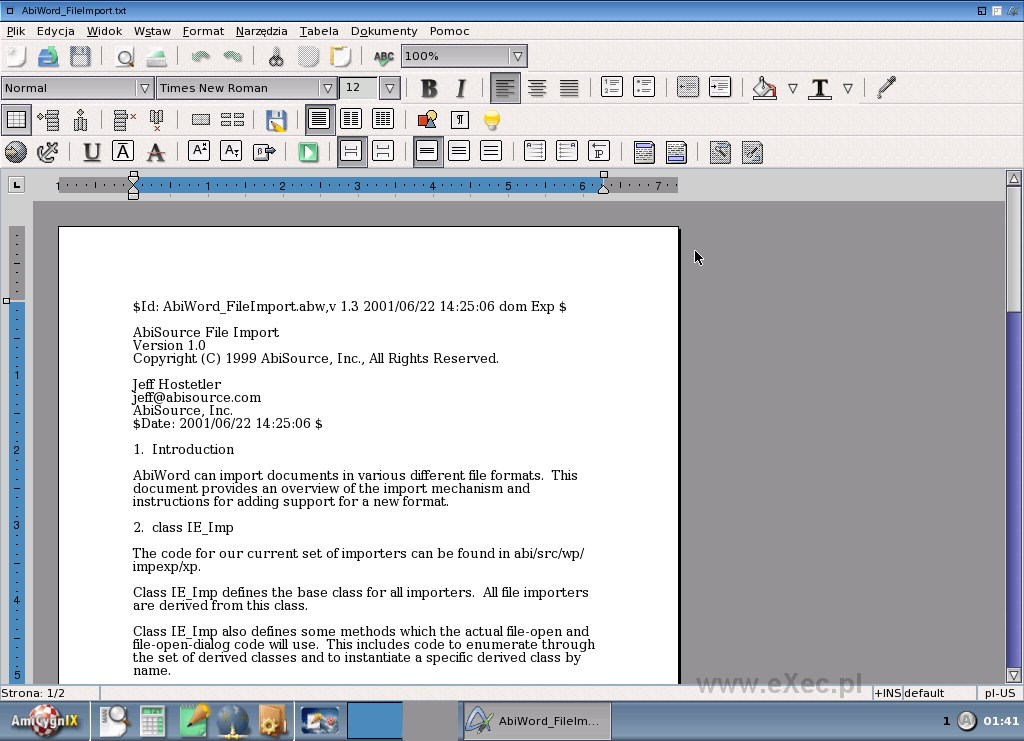This screenshot has height=741, width=1024.
Task: Open the Plik menu
Action: coord(16,31)
